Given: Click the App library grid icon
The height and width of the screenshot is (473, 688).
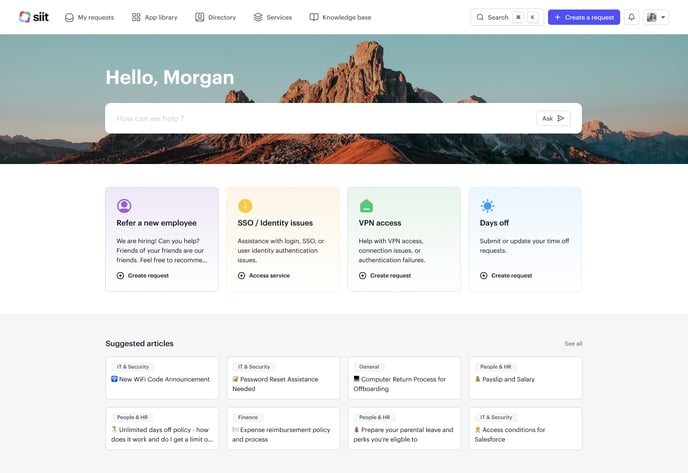Looking at the screenshot, I should pos(136,17).
